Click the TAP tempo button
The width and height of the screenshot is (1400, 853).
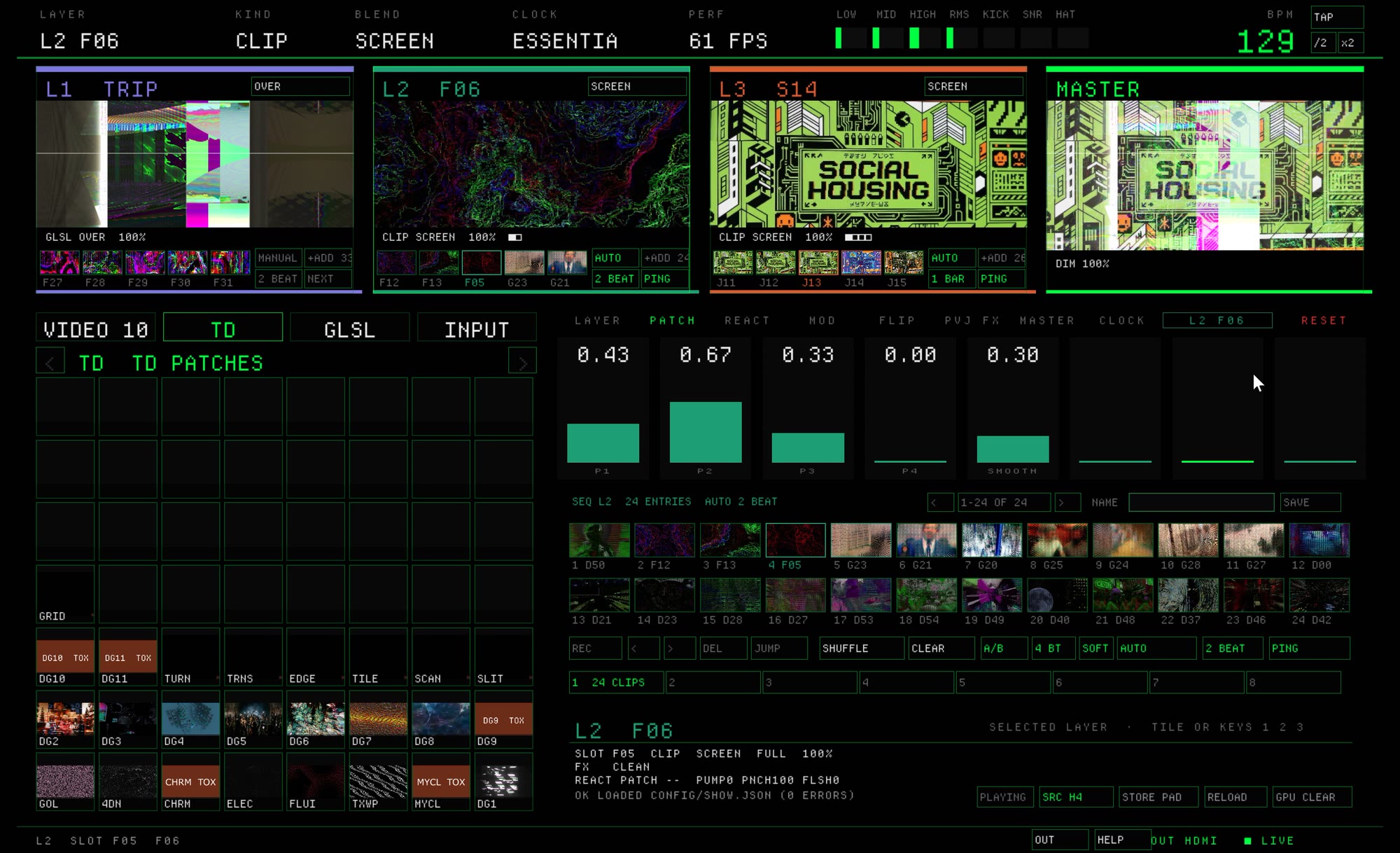pos(1337,17)
